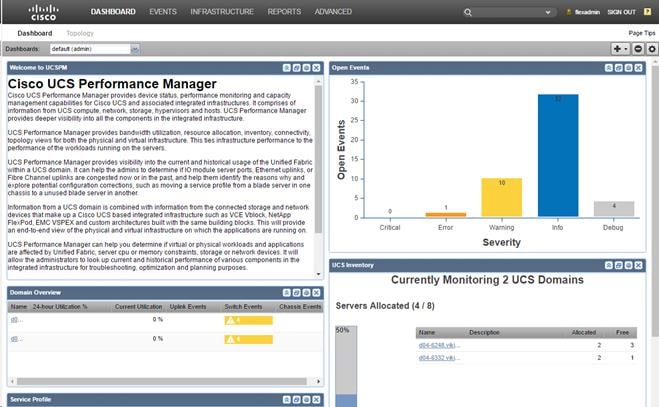This screenshot has width=659, height=407.
Task: Open the ADVANCED menu
Action: [x=333, y=12]
